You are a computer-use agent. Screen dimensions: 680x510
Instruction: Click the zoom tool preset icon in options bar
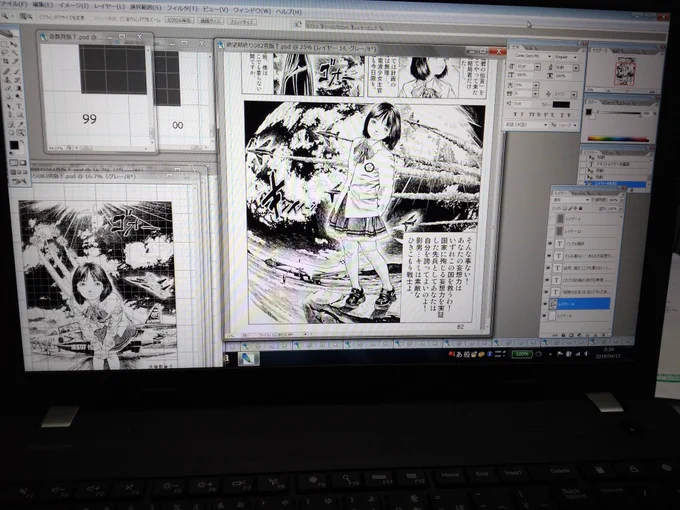5,16
